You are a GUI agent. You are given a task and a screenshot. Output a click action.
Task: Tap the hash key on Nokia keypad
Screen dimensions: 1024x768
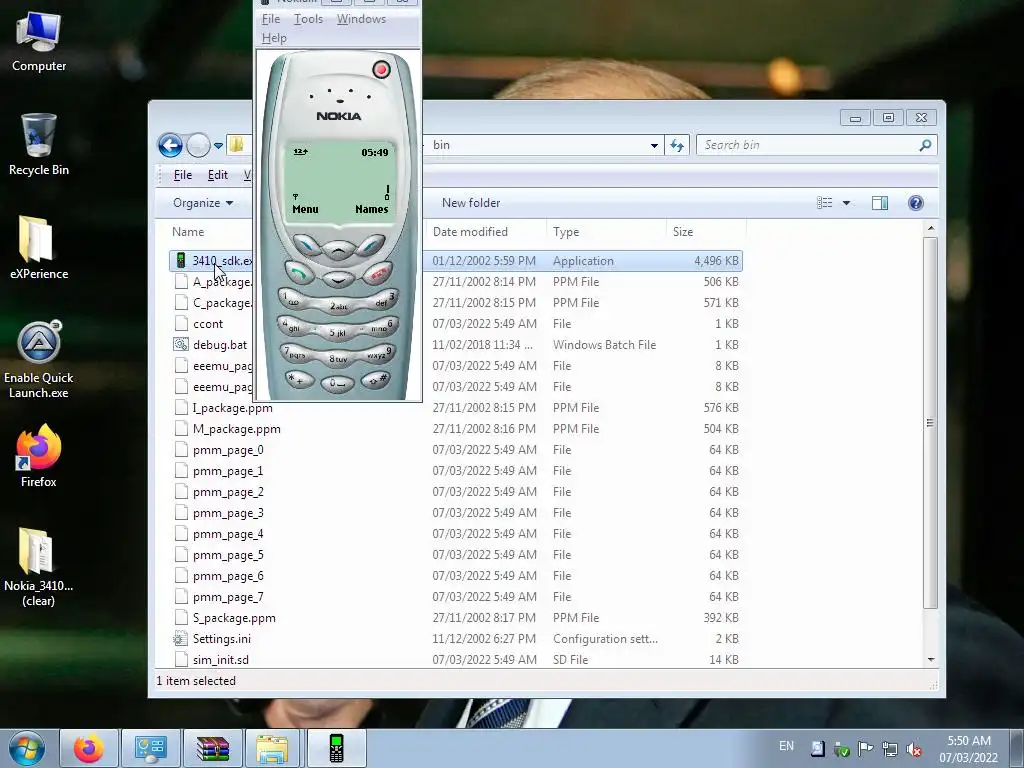[x=377, y=379]
